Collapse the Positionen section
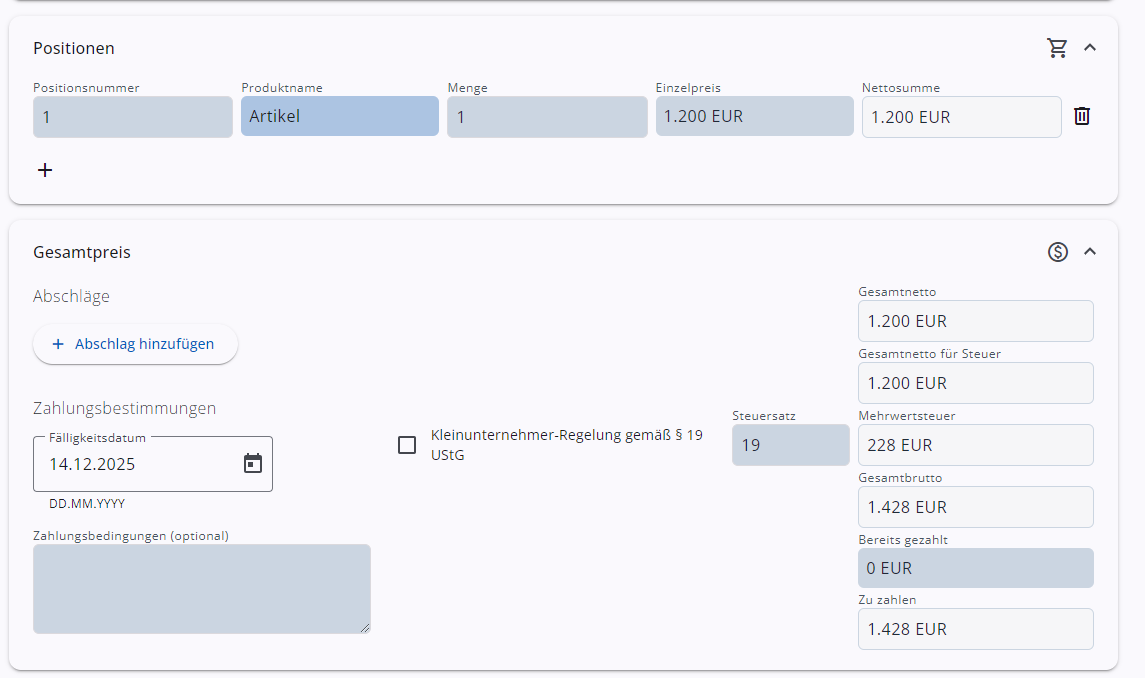 click(x=1090, y=47)
